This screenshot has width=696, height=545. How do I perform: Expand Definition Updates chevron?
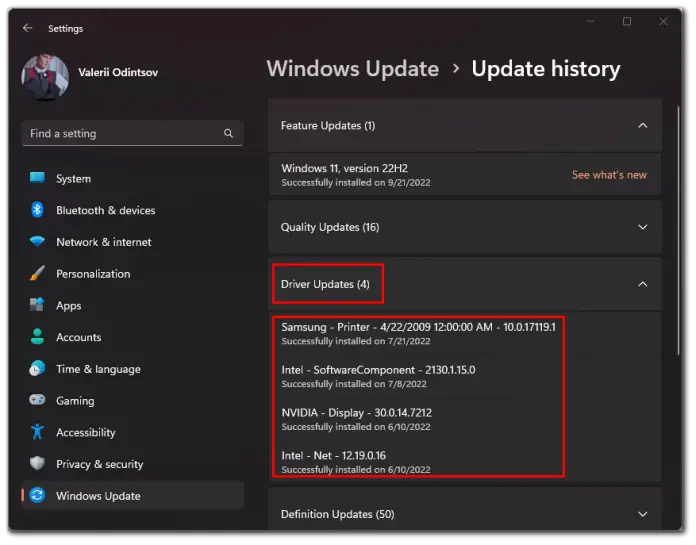coord(642,514)
